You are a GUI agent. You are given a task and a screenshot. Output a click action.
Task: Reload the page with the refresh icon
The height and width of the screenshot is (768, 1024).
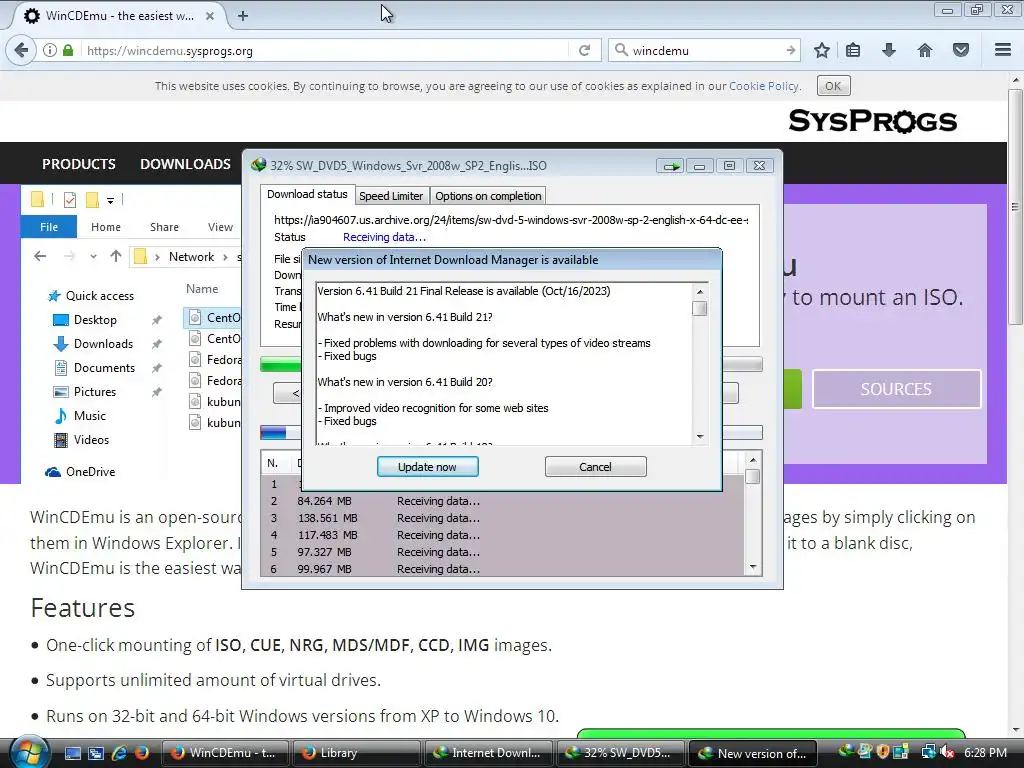[x=584, y=50]
